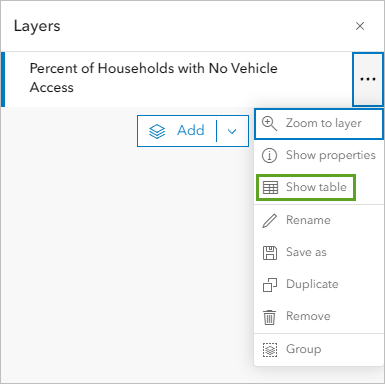Open the layer options ellipsis menu
Viewport: 385px width, 384px height.
pyautogui.click(x=368, y=79)
